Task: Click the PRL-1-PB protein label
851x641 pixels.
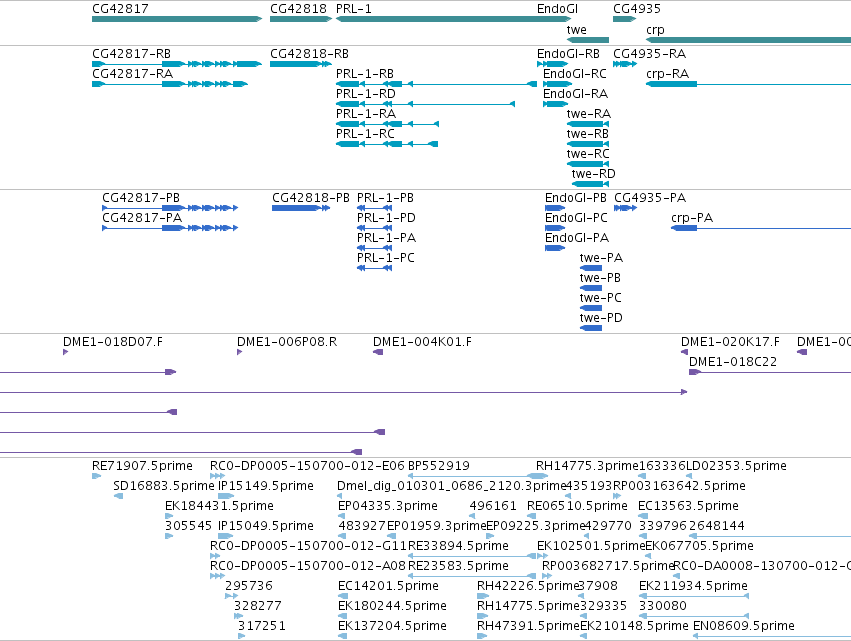Action: click(385, 198)
